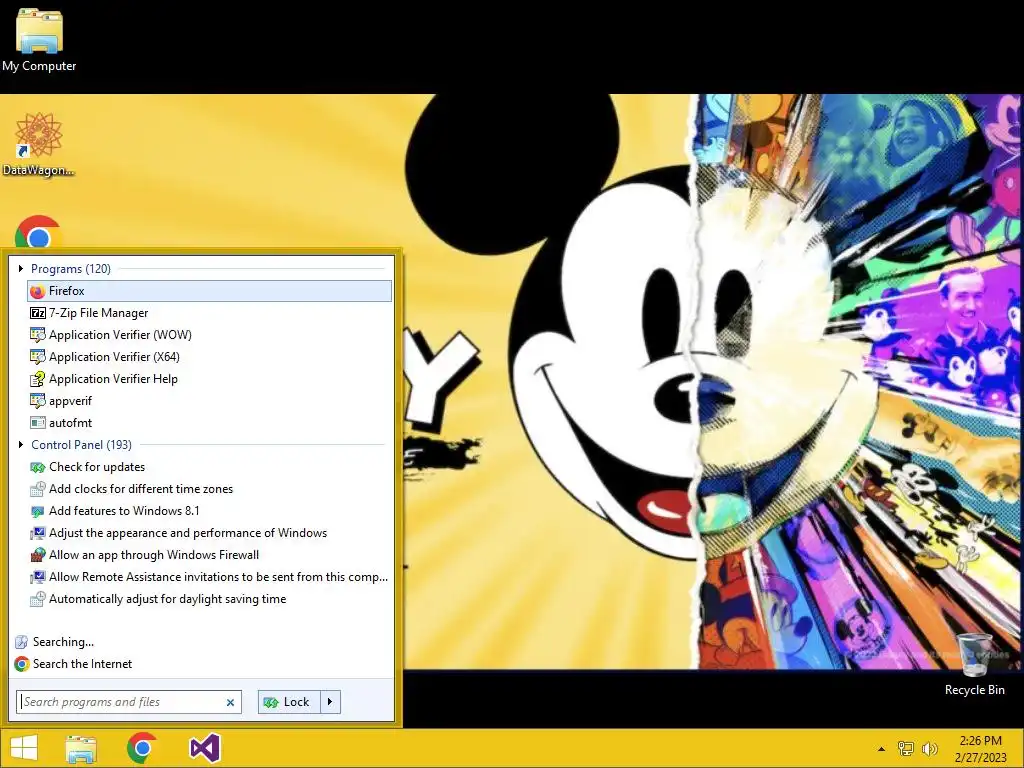Screen dimensions: 1024x768
Task: Open the network tray icon
Action: click(x=906, y=748)
